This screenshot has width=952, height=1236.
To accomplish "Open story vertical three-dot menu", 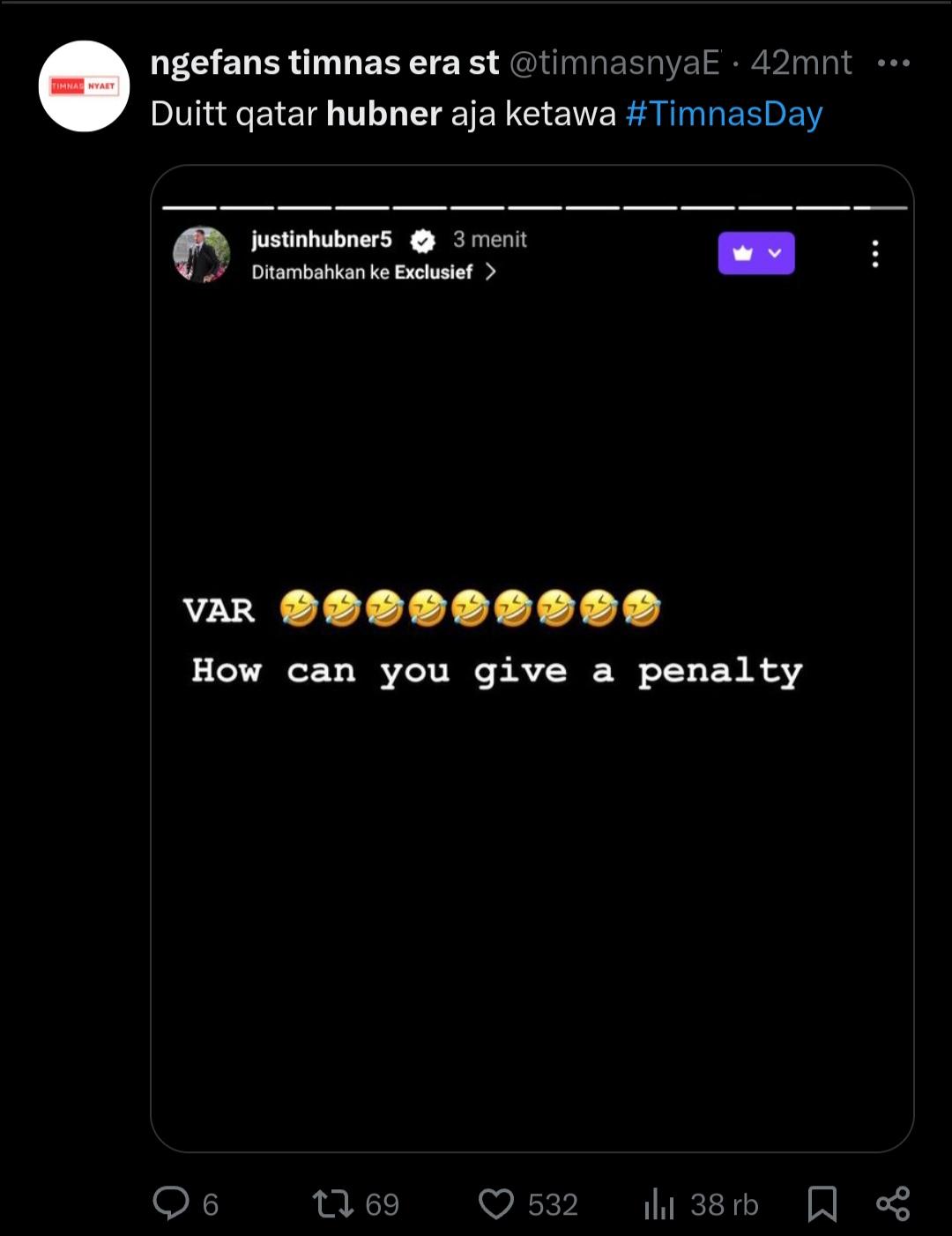I will click(874, 254).
